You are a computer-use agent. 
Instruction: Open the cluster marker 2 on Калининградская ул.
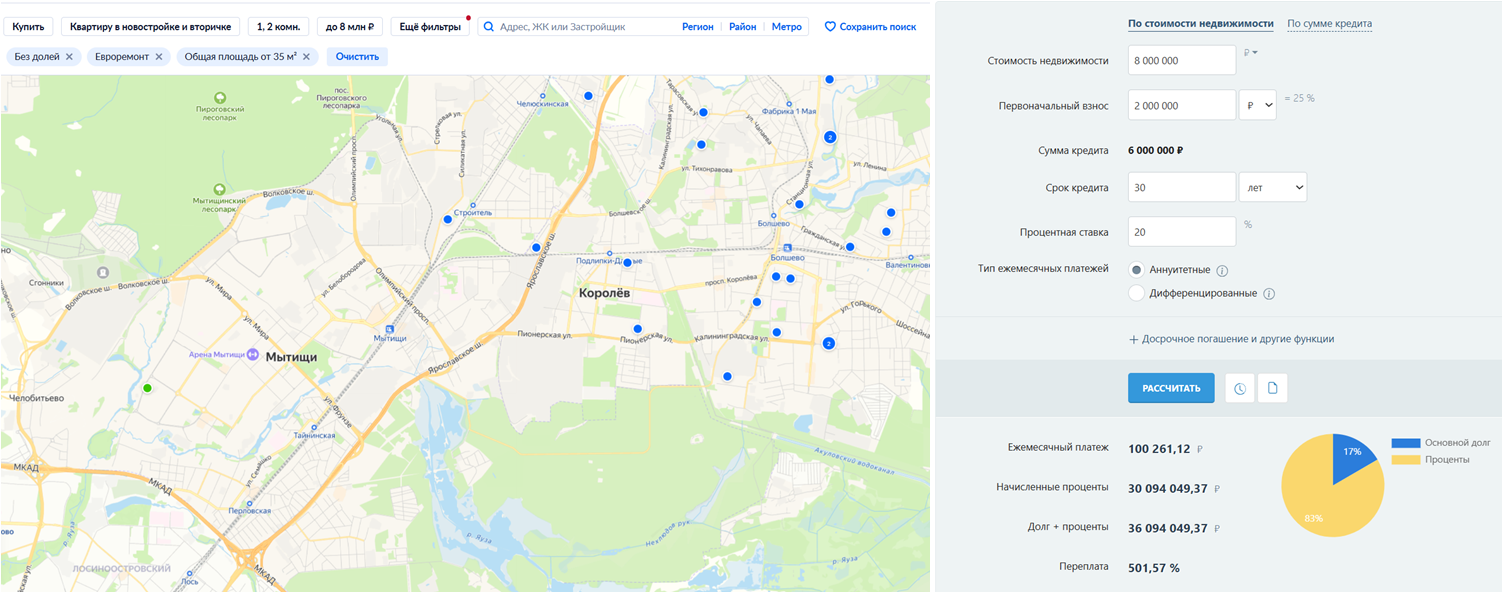(828, 343)
